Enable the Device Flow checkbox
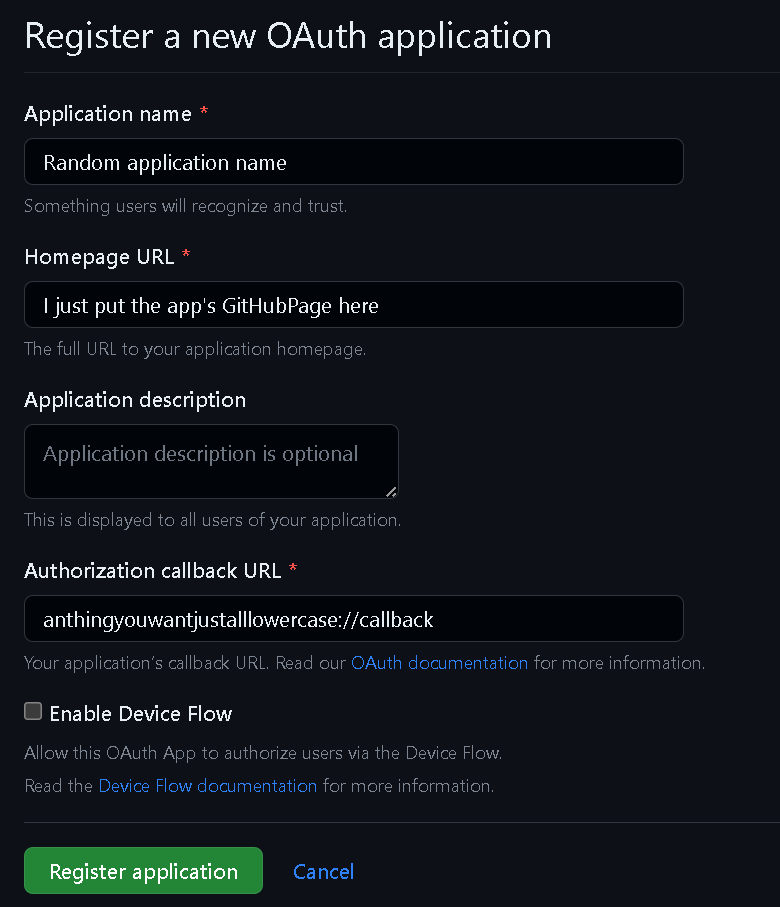The height and width of the screenshot is (907, 780). (33, 712)
